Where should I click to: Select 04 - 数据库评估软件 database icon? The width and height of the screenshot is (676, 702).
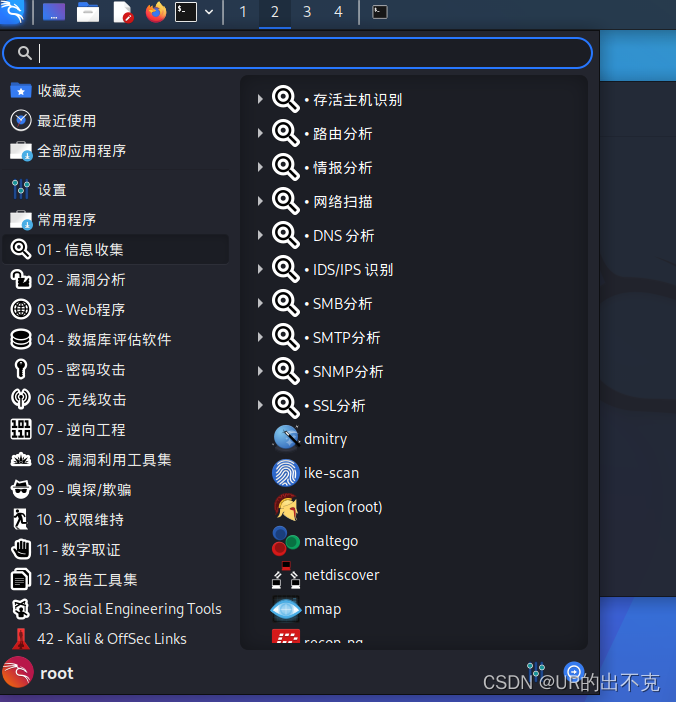coord(21,339)
